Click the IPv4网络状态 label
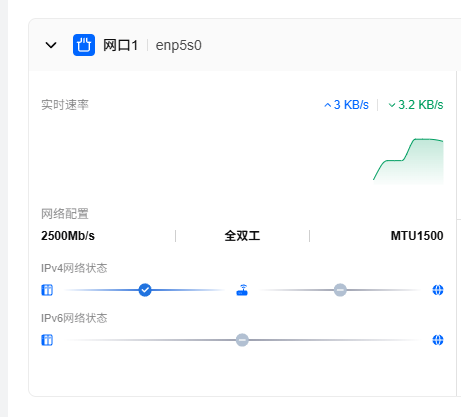 click(x=74, y=268)
